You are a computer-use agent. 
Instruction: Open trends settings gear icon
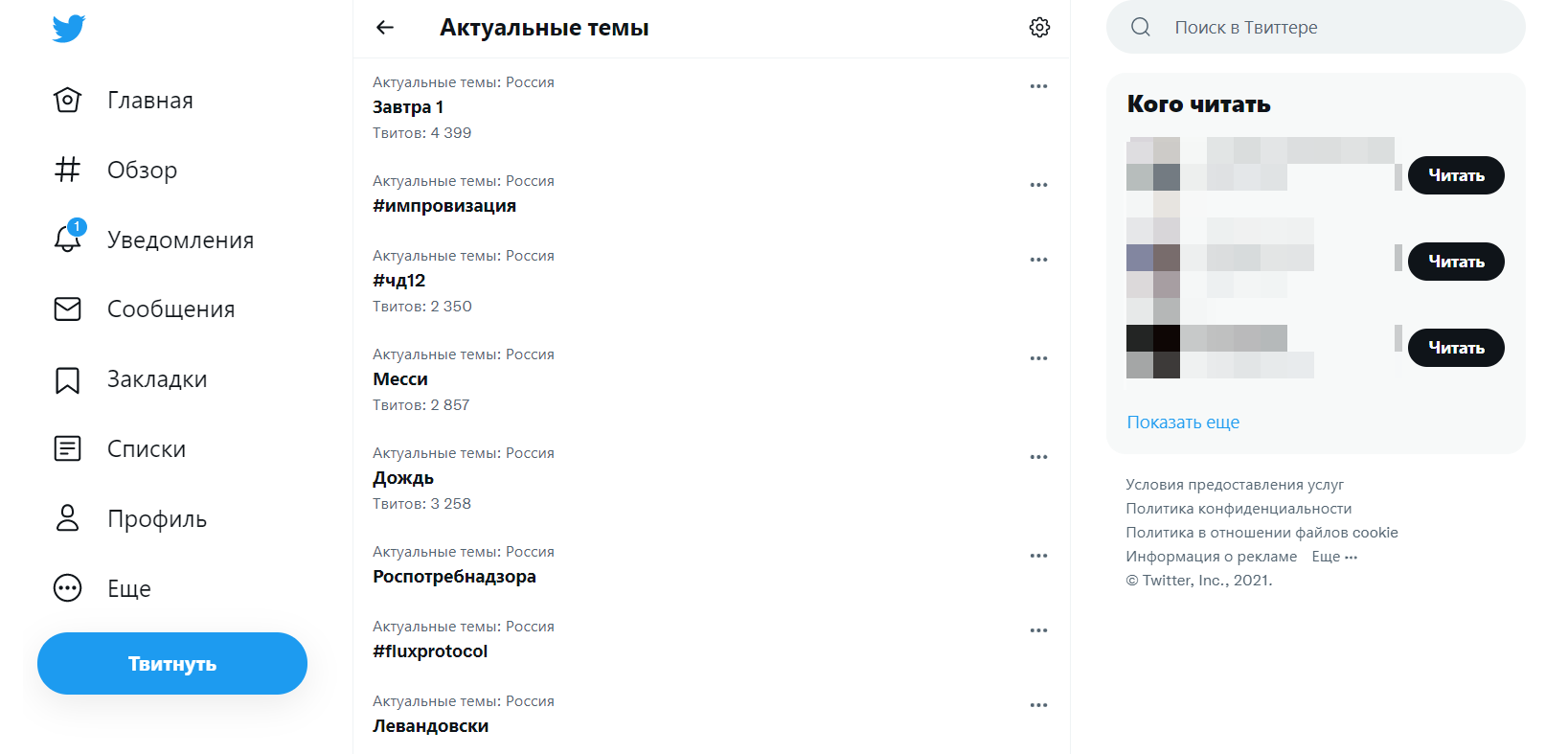(x=1039, y=28)
